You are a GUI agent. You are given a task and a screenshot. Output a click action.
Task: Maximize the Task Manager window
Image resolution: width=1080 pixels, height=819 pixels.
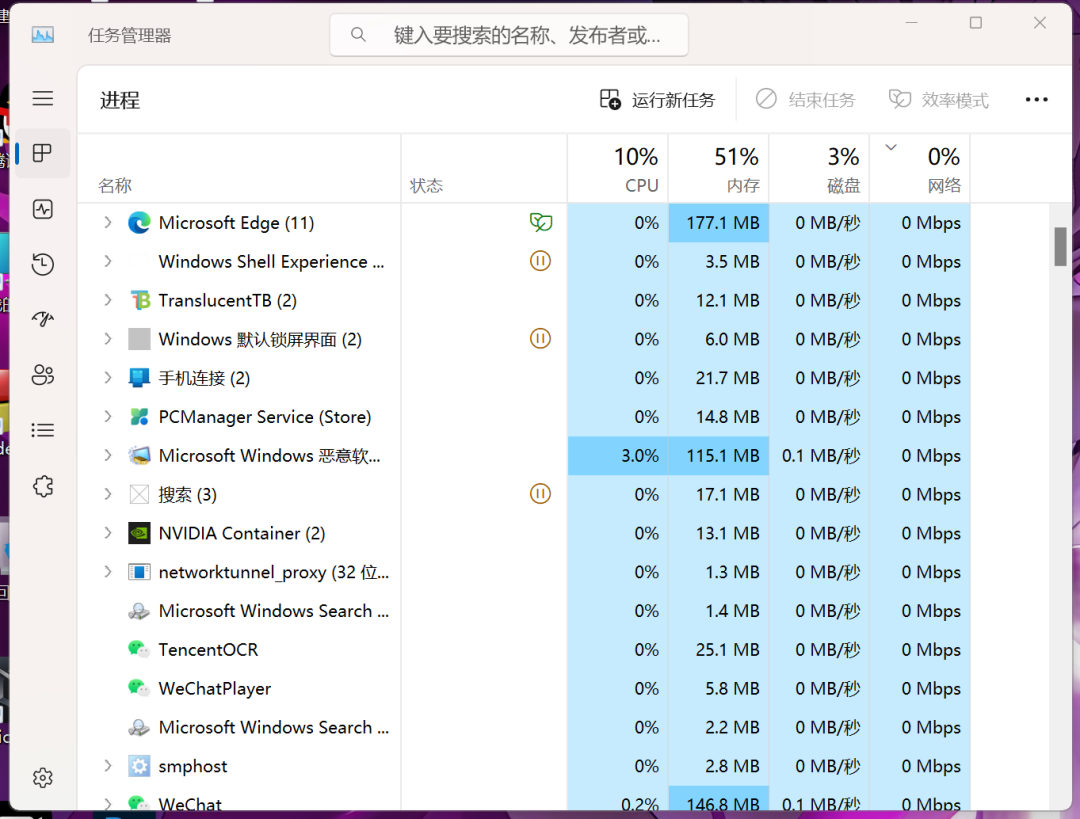[x=975, y=23]
